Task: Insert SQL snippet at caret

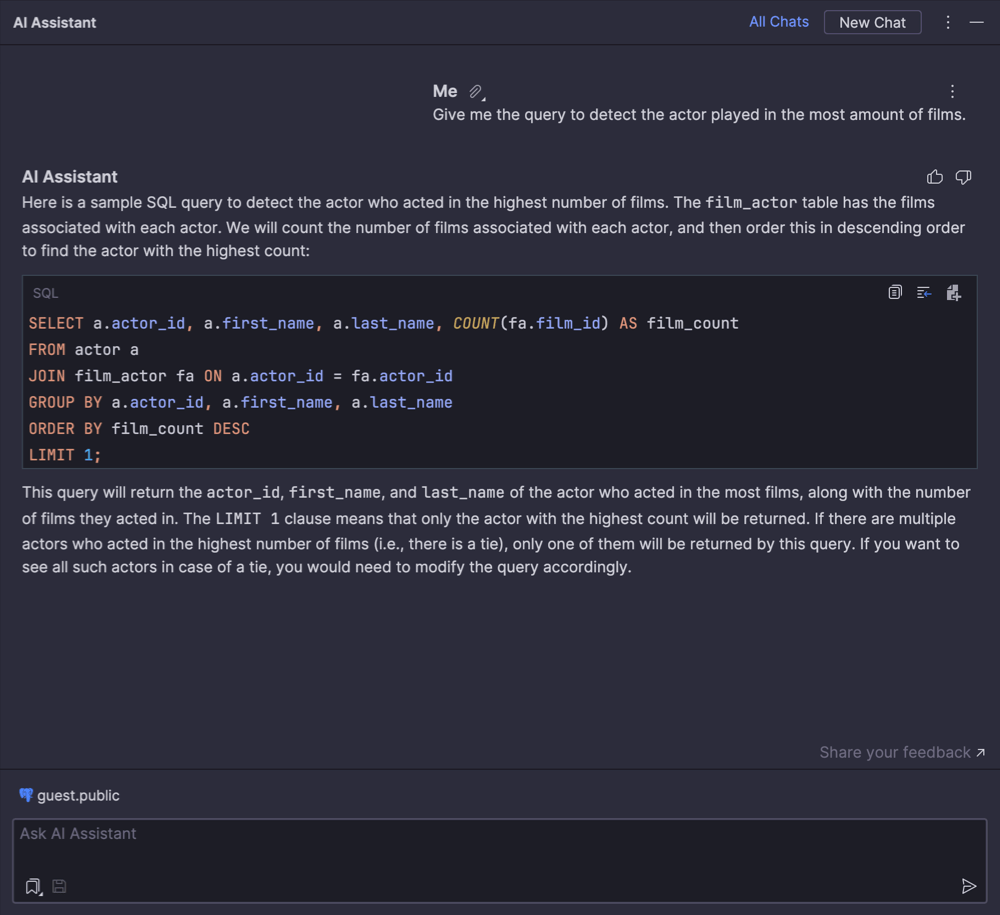Action: tap(924, 293)
